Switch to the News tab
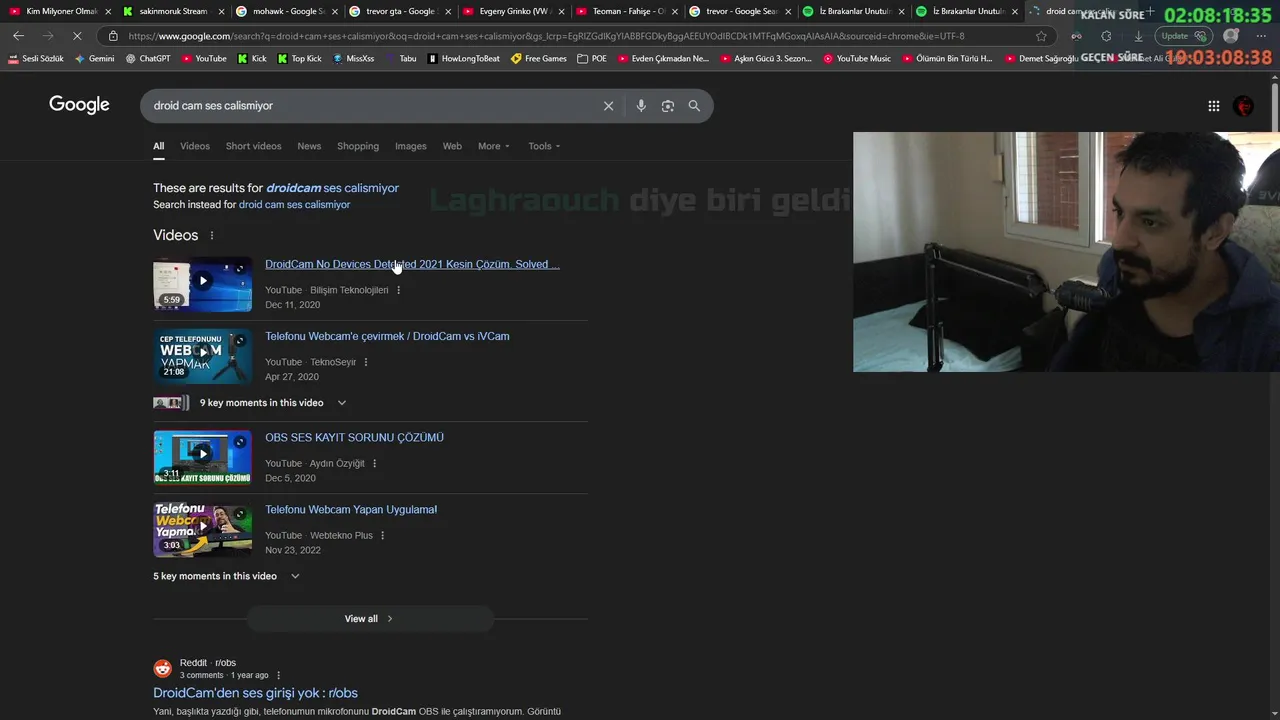 309,146
